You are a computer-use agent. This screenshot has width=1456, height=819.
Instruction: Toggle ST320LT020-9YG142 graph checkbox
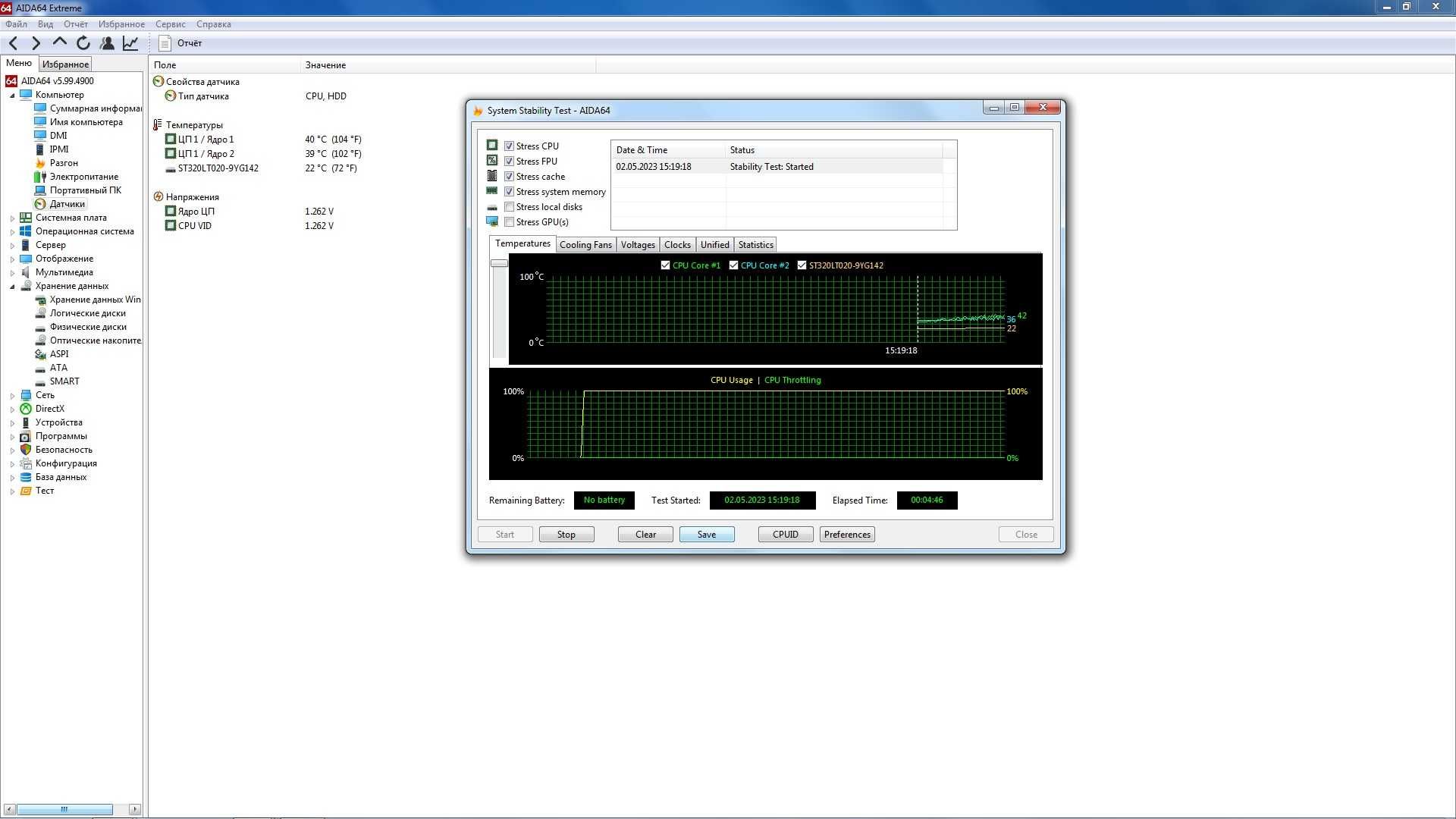(x=802, y=265)
